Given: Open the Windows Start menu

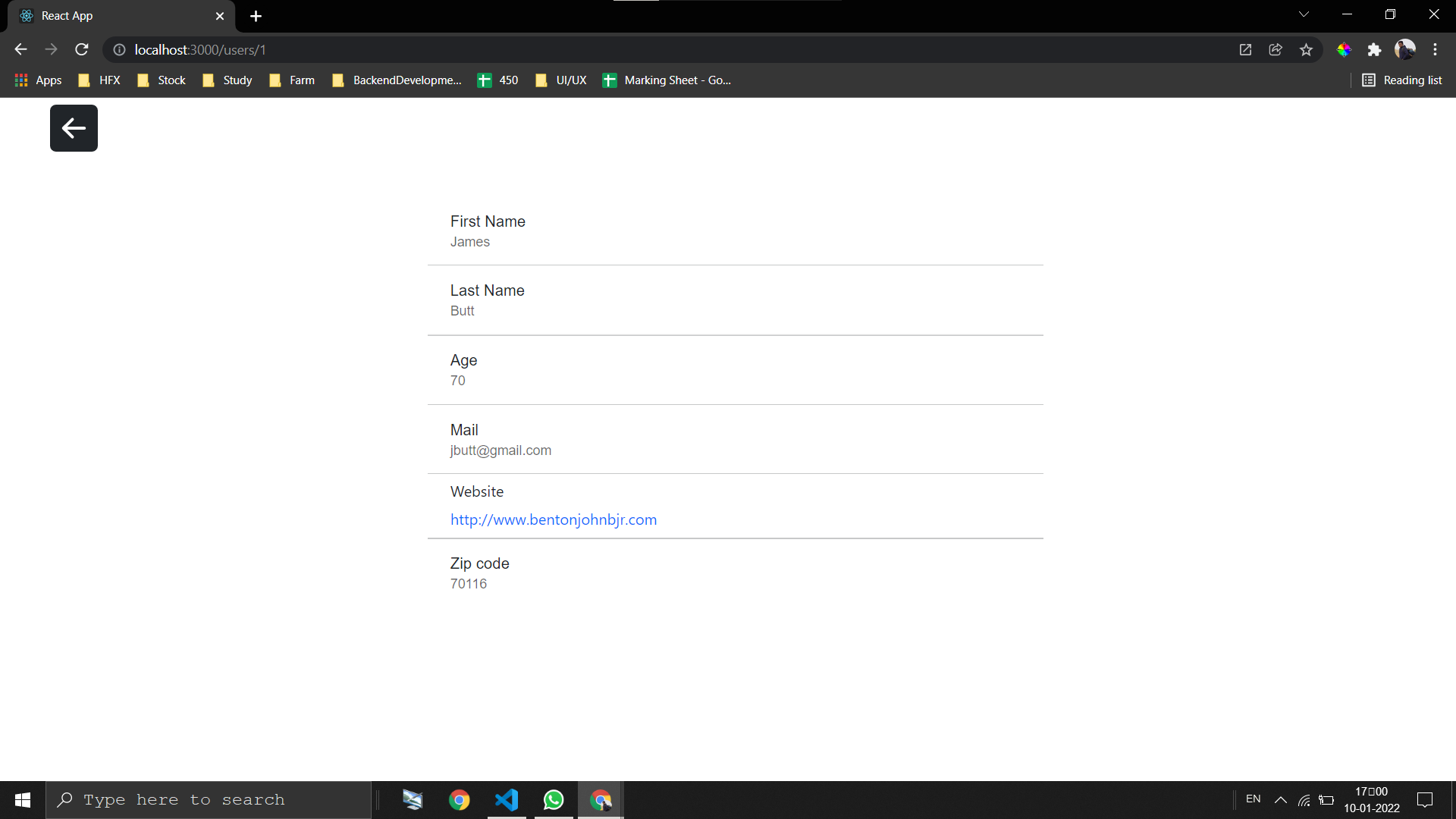Looking at the screenshot, I should [22, 799].
